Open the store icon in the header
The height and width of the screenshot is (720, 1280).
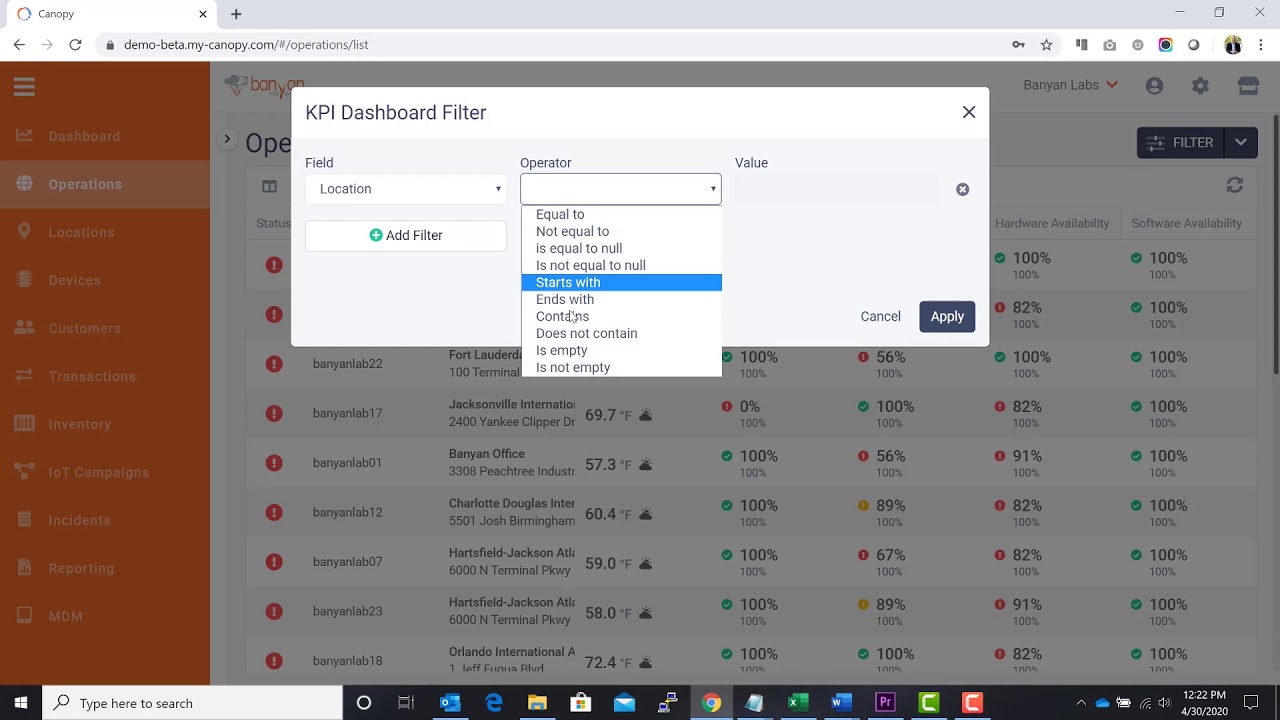click(x=1248, y=86)
